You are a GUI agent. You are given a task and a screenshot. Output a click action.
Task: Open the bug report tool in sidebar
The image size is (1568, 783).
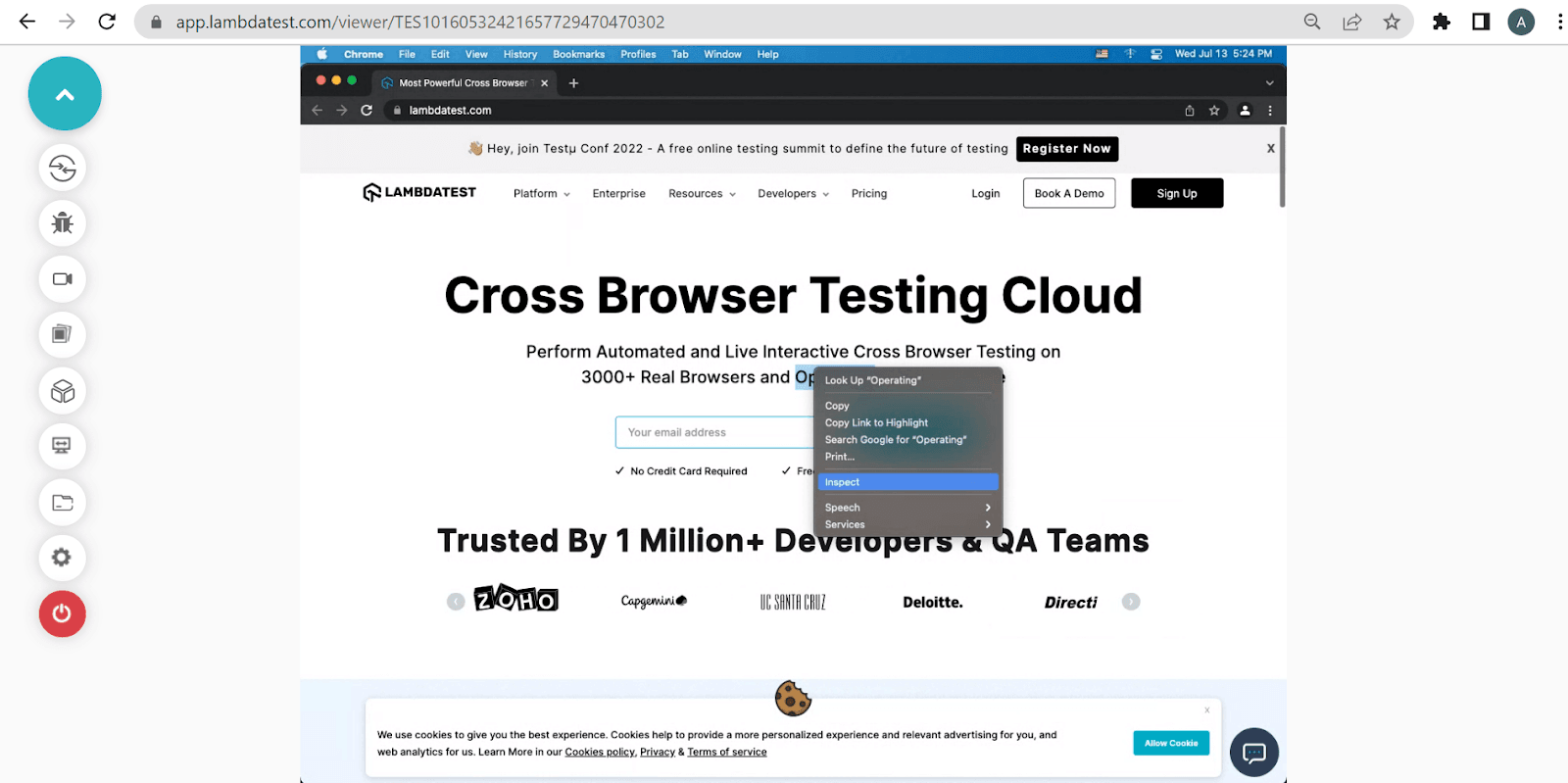pyautogui.click(x=63, y=223)
